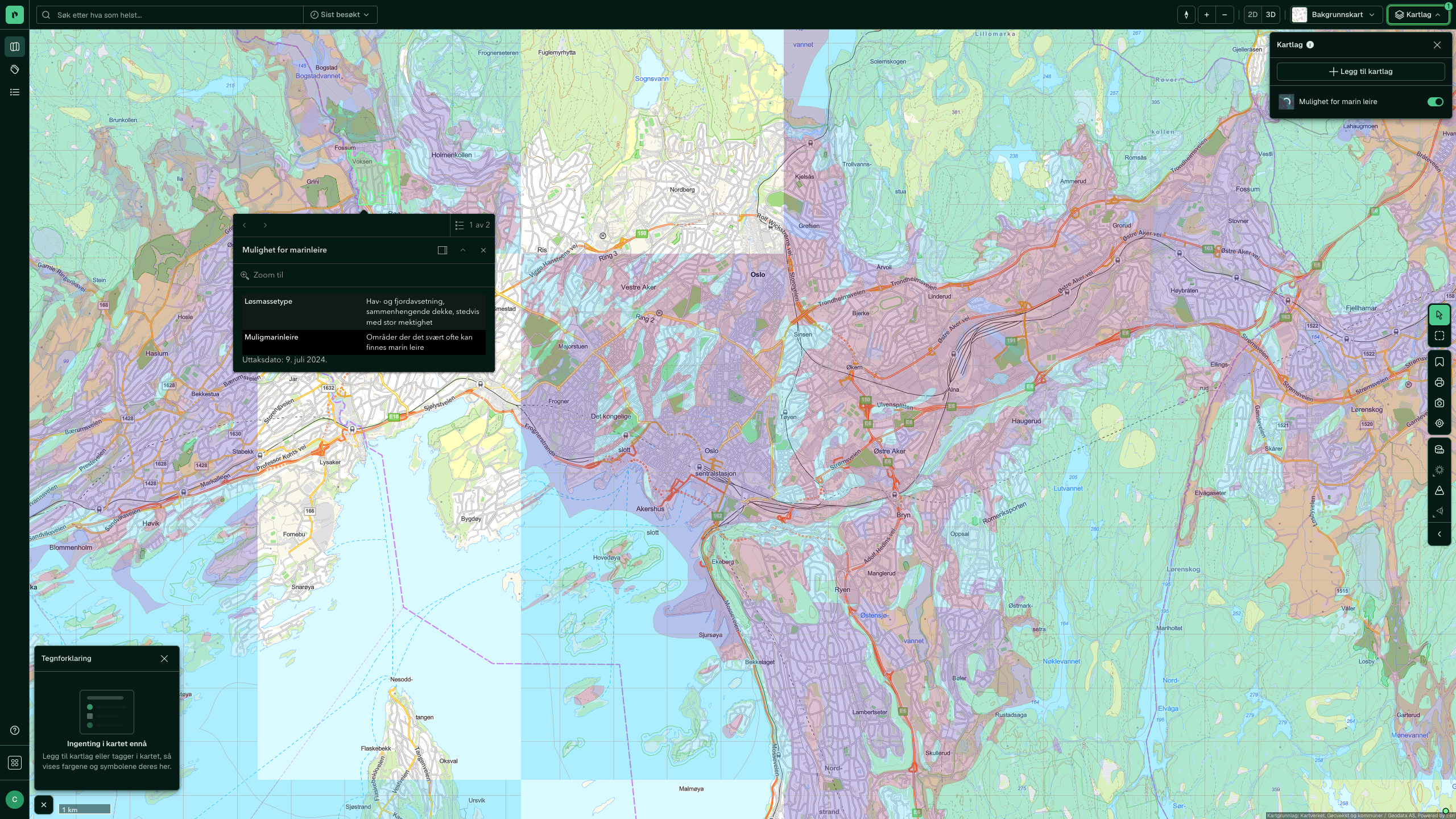Click Legg til kartlag button
Screen dimensions: 1456x819
pos(1360,72)
